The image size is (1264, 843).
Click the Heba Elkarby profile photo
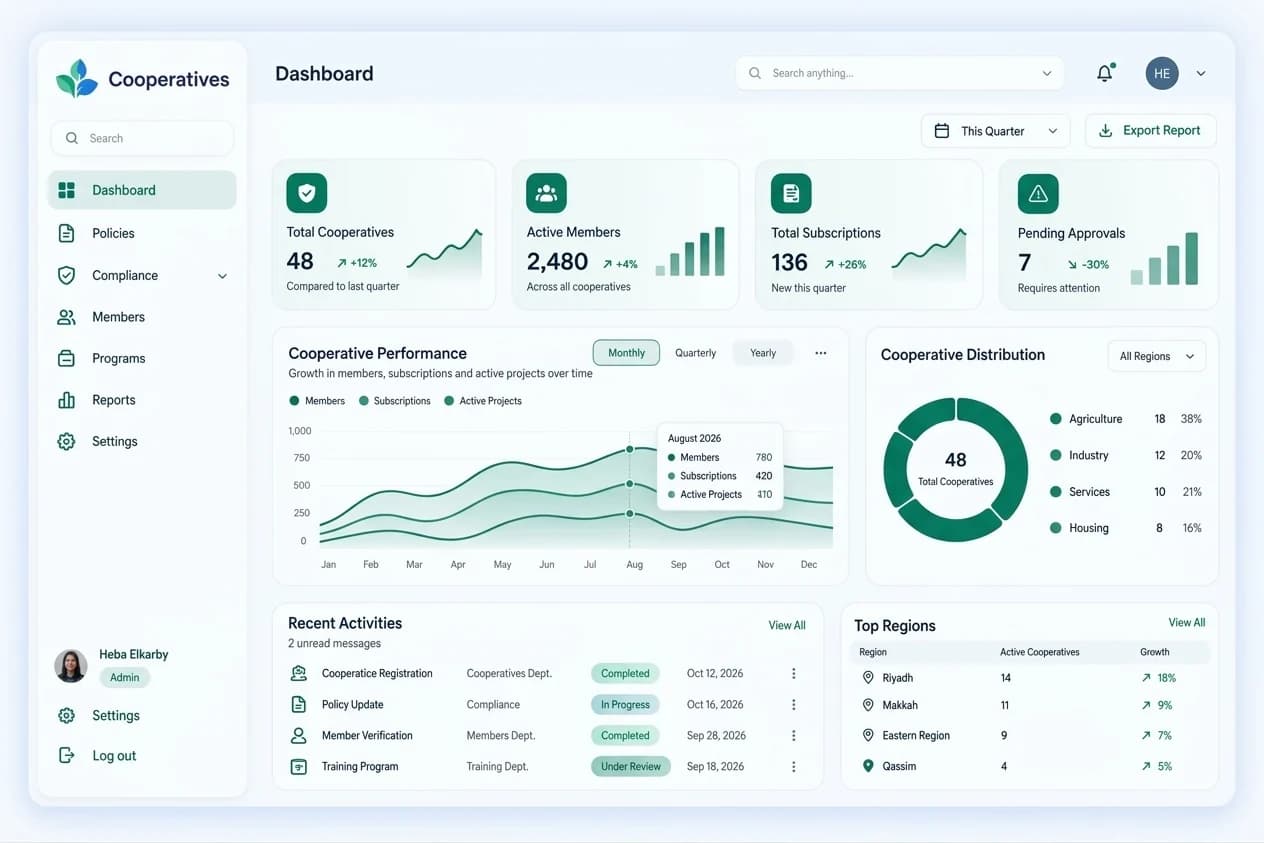click(71, 666)
